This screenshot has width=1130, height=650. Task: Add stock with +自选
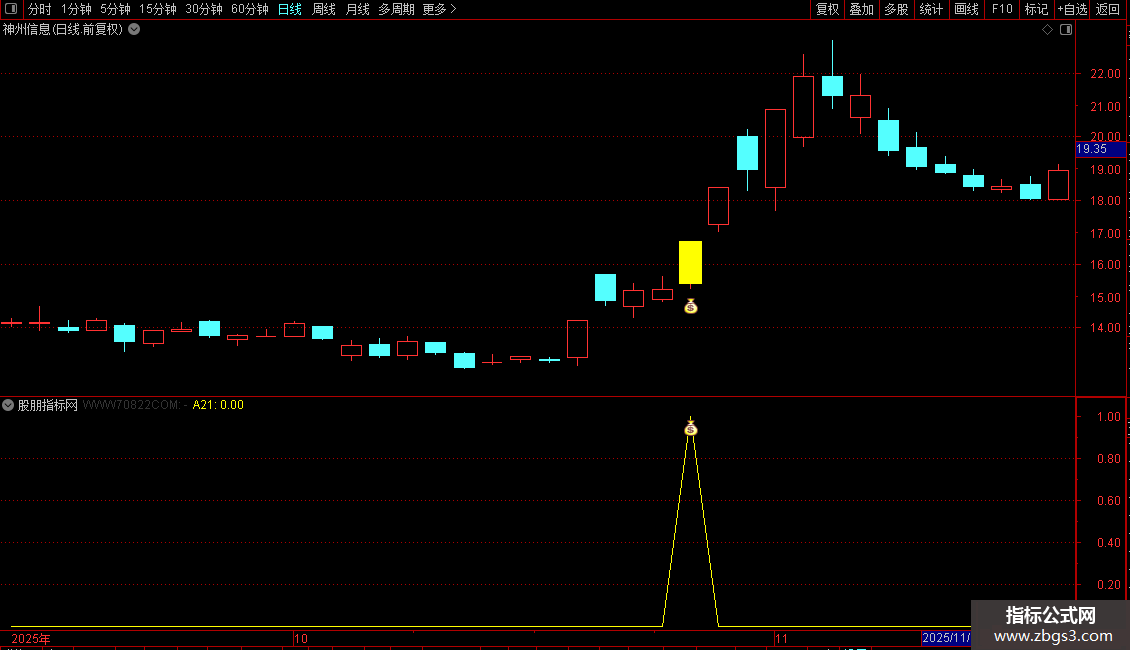1072,9
